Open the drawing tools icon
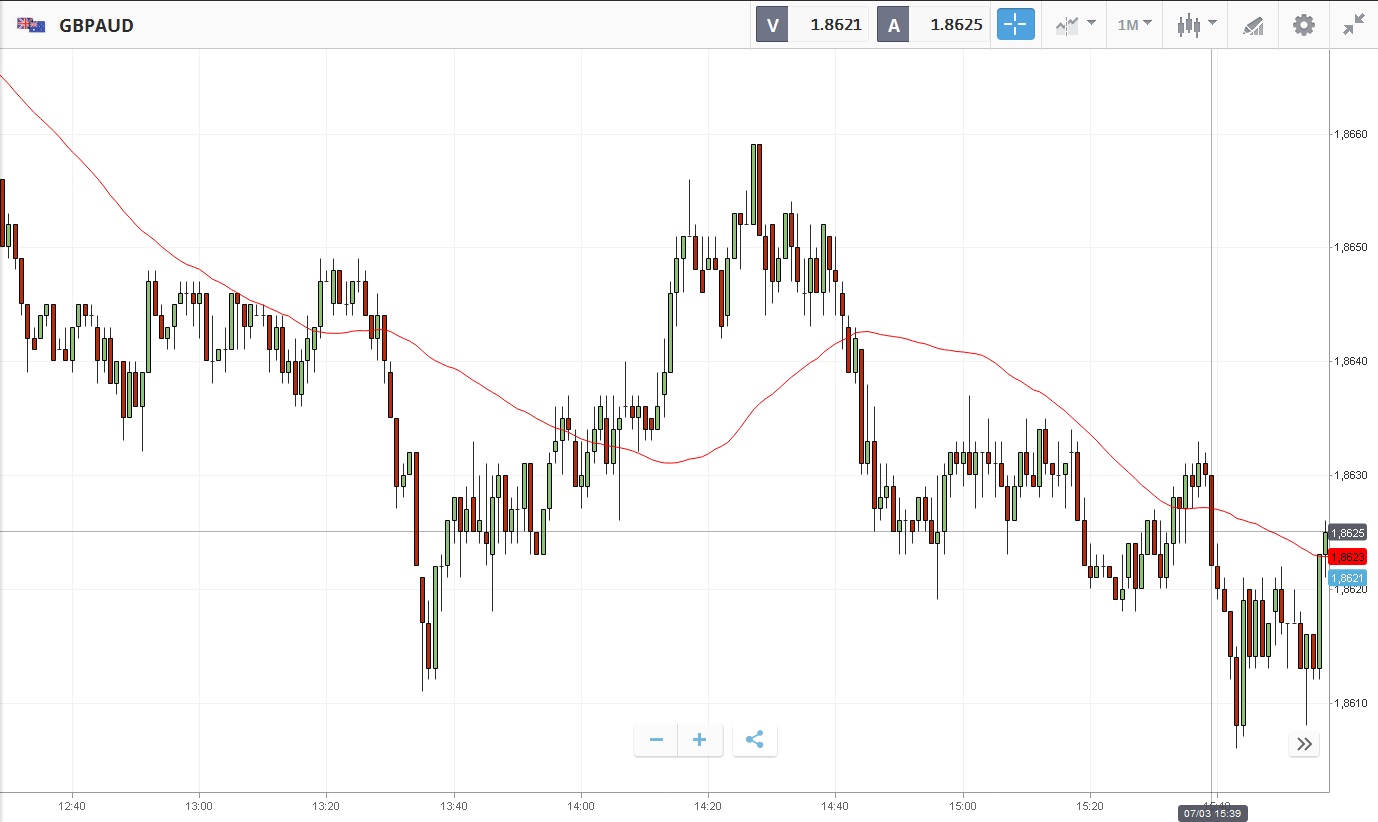Screen dimensions: 1378x822 1253,25
